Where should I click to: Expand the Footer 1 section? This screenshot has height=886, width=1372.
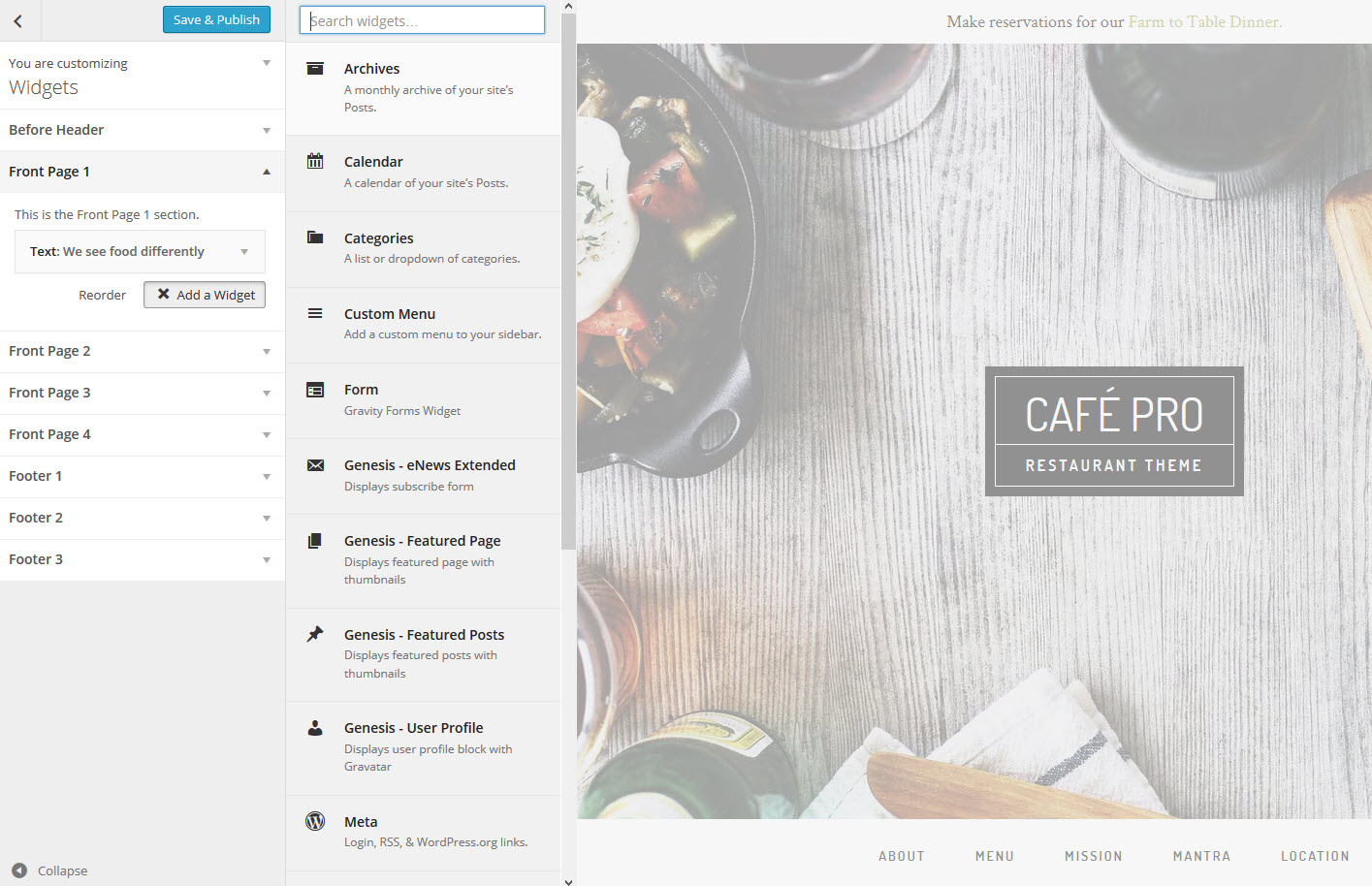pyautogui.click(x=143, y=476)
